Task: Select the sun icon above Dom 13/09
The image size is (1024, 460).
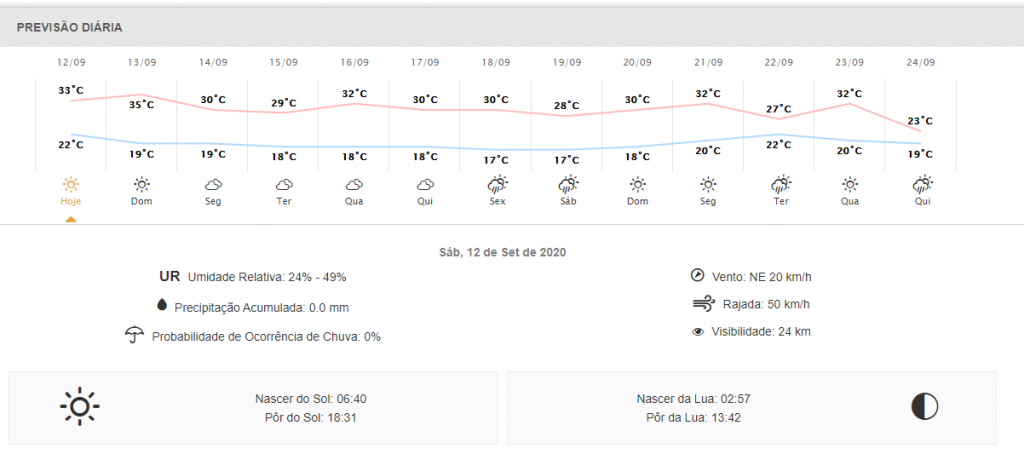Action: [x=142, y=184]
